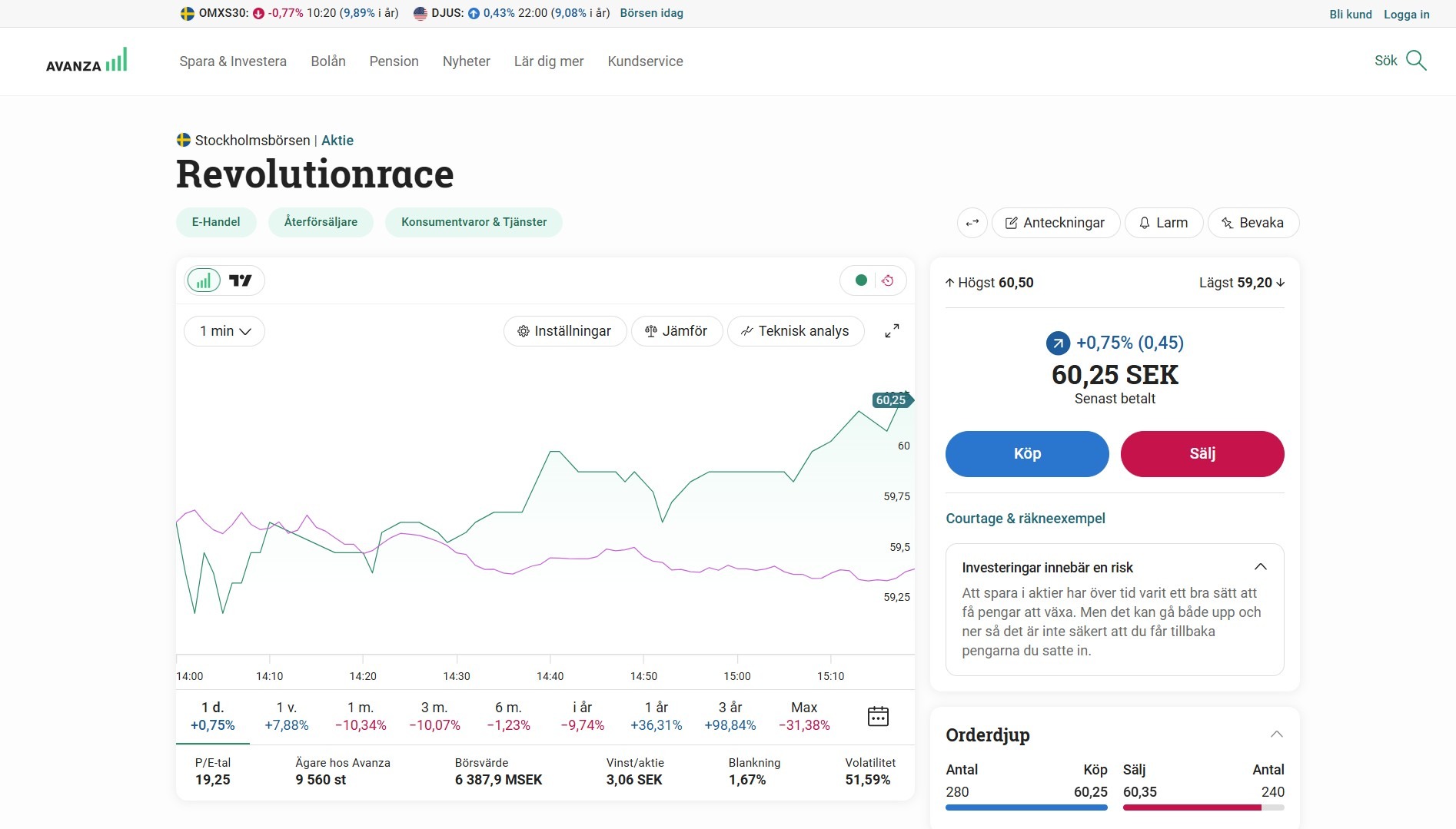This screenshot has width=1456, height=829.
Task: Open Teknisk analys
Action: point(796,331)
